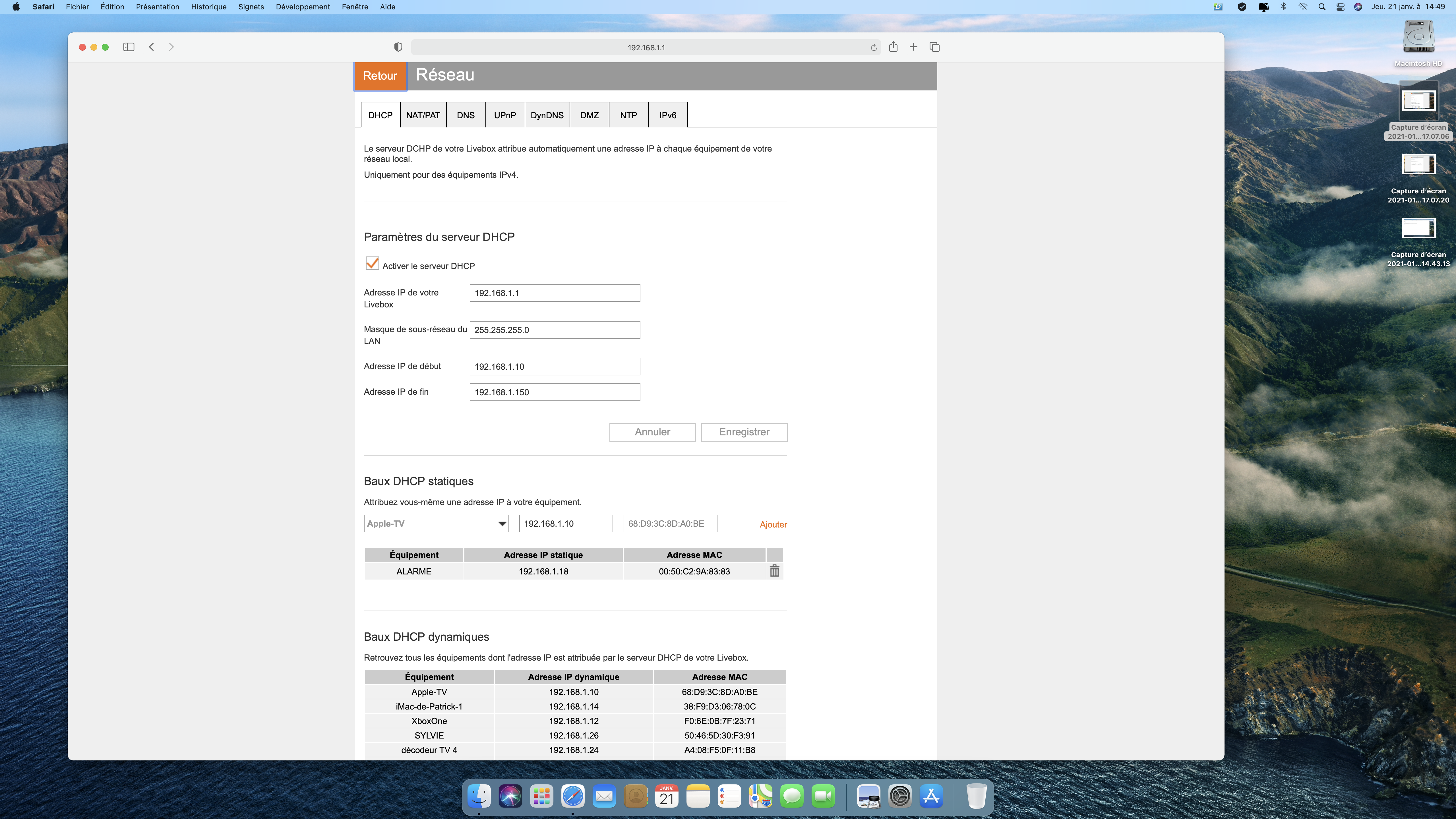Go back with Safari's back arrow
1456x819 pixels.
[152, 47]
